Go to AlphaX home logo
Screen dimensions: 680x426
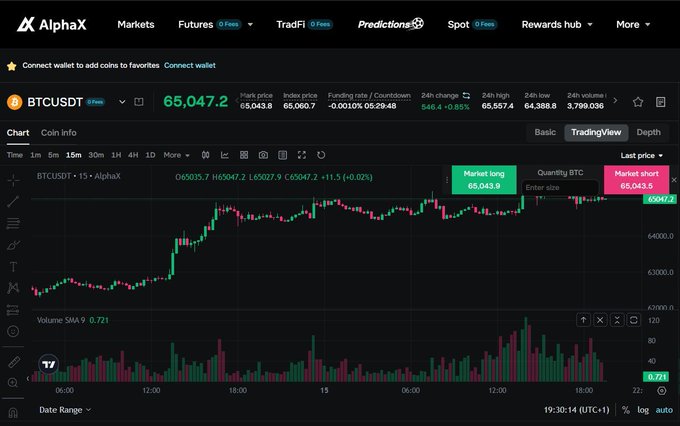(52, 24)
